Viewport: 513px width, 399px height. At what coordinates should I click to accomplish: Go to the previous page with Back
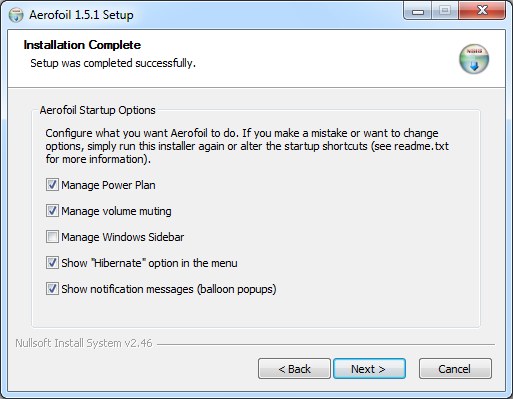[x=294, y=369]
